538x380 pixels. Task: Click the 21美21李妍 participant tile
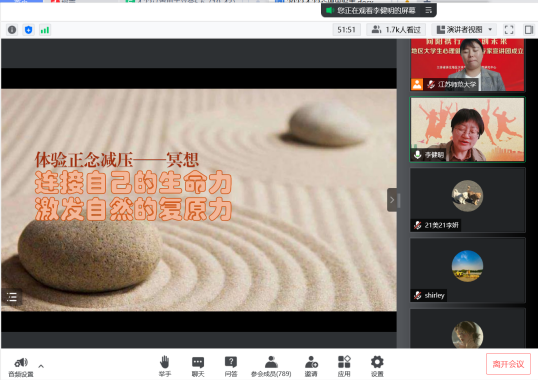tap(467, 200)
